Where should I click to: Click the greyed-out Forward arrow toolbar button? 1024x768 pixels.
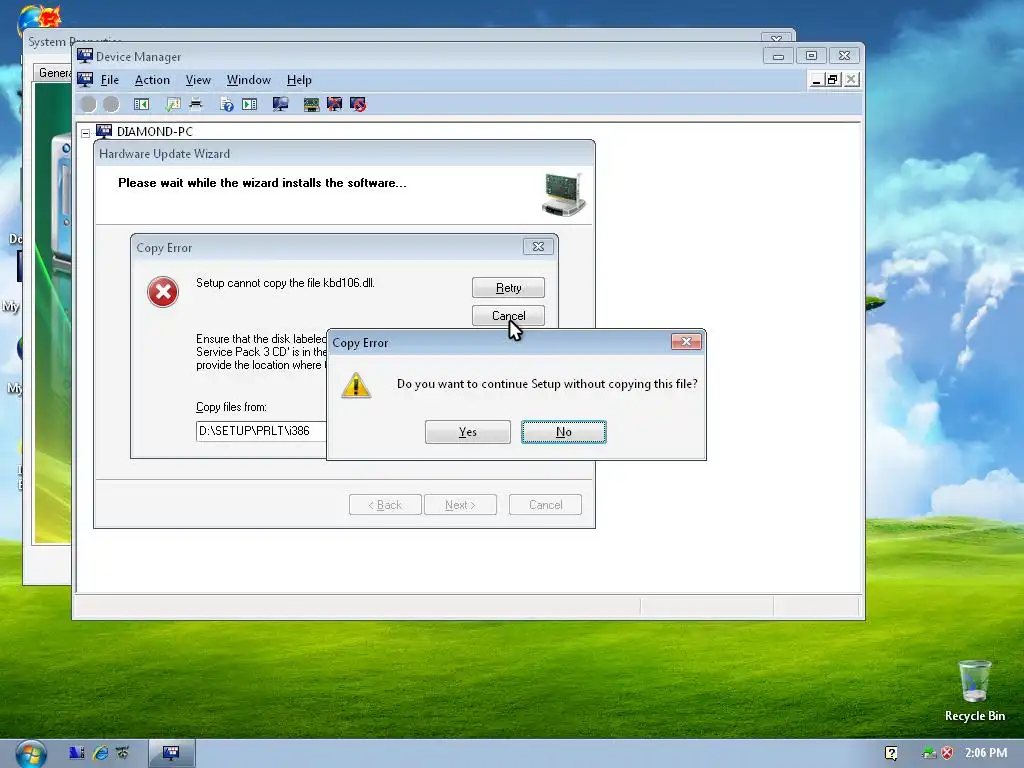click(111, 104)
